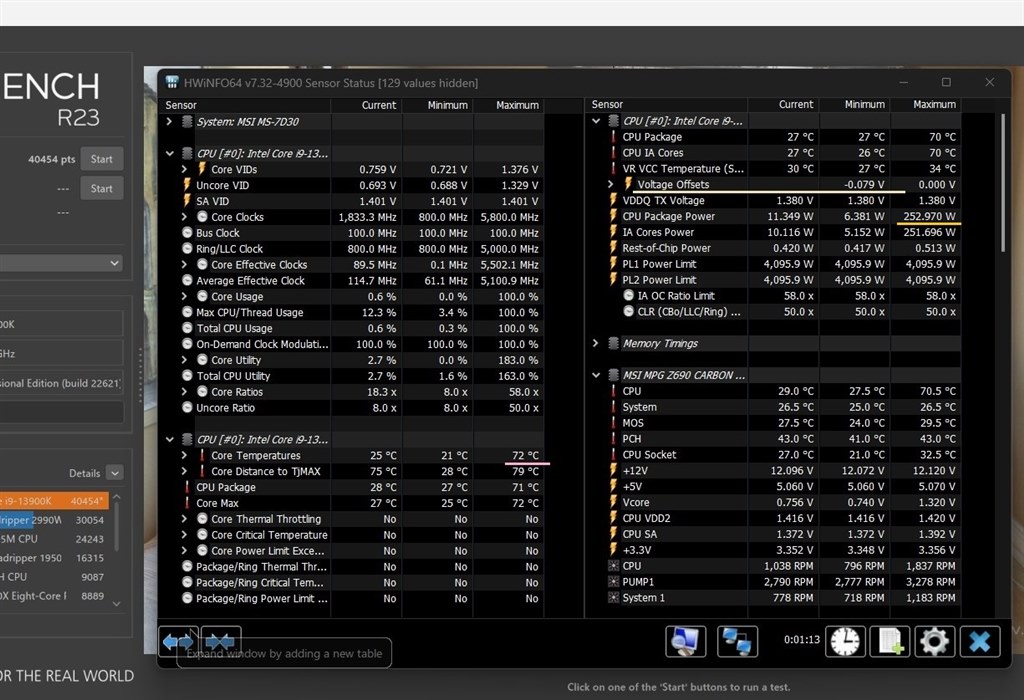
Task: Click the Cinebench ranking list scroll-down arrow
Action: pos(117,604)
